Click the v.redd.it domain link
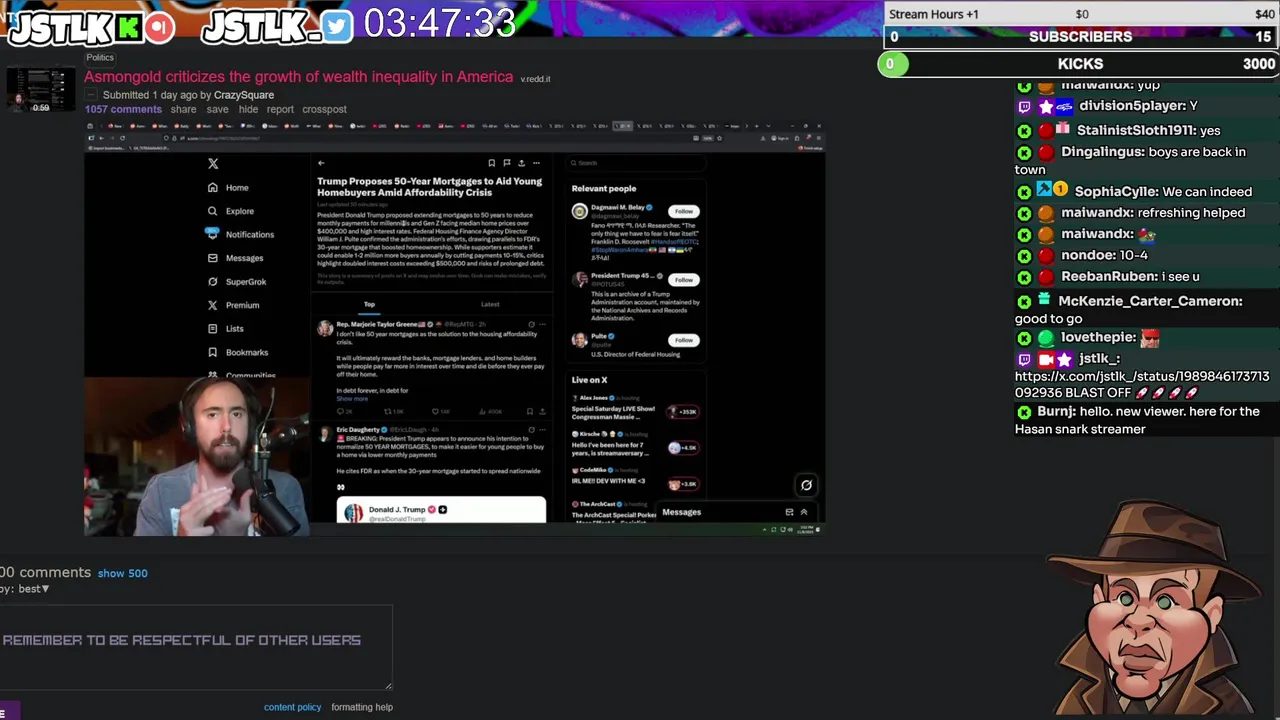This screenshot has width=1280, height=720. pyautogui.click(x=535, y=79)
